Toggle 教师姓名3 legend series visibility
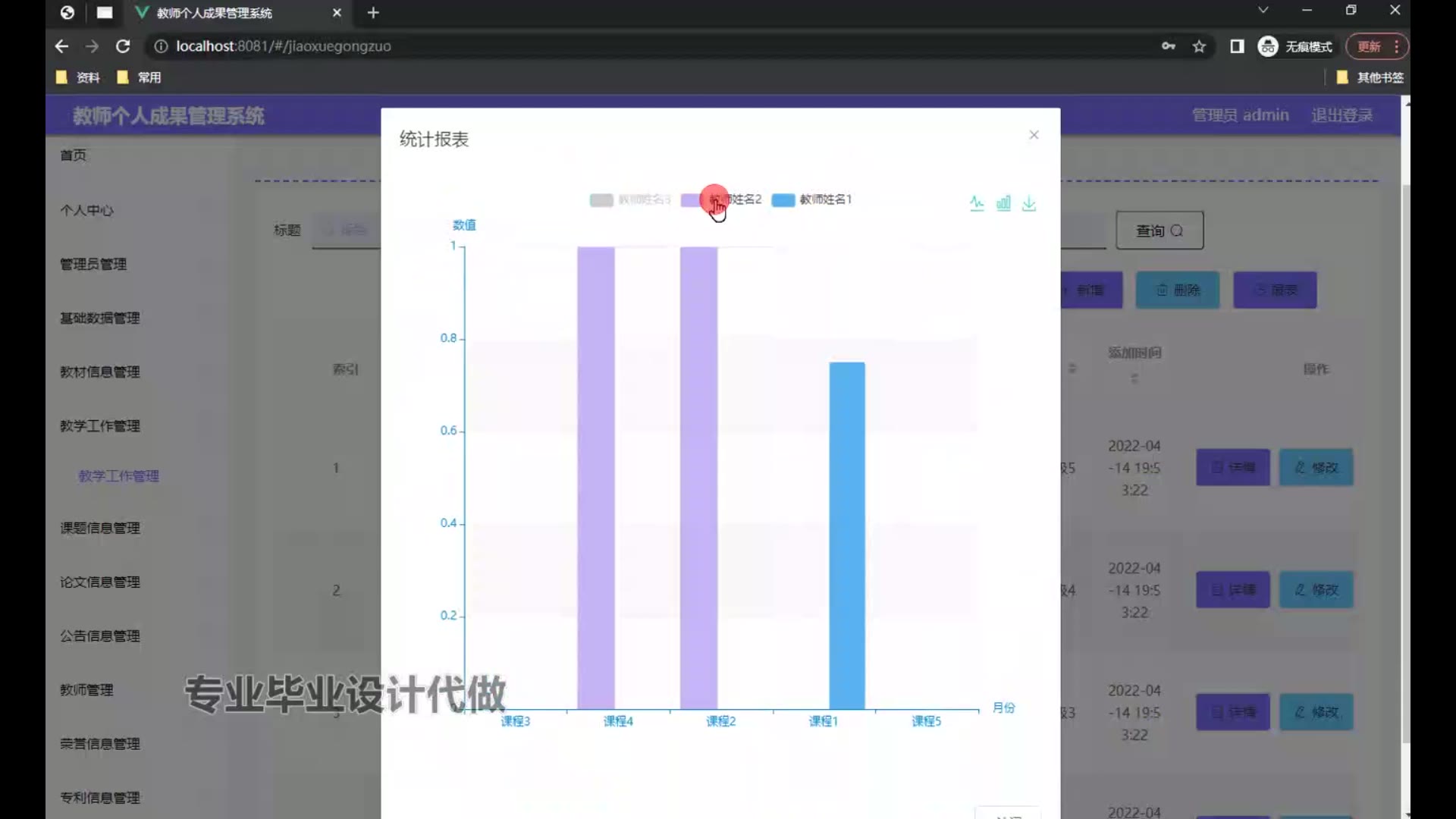The width and height of the screenshot is (1456, 819). point(629,199)
